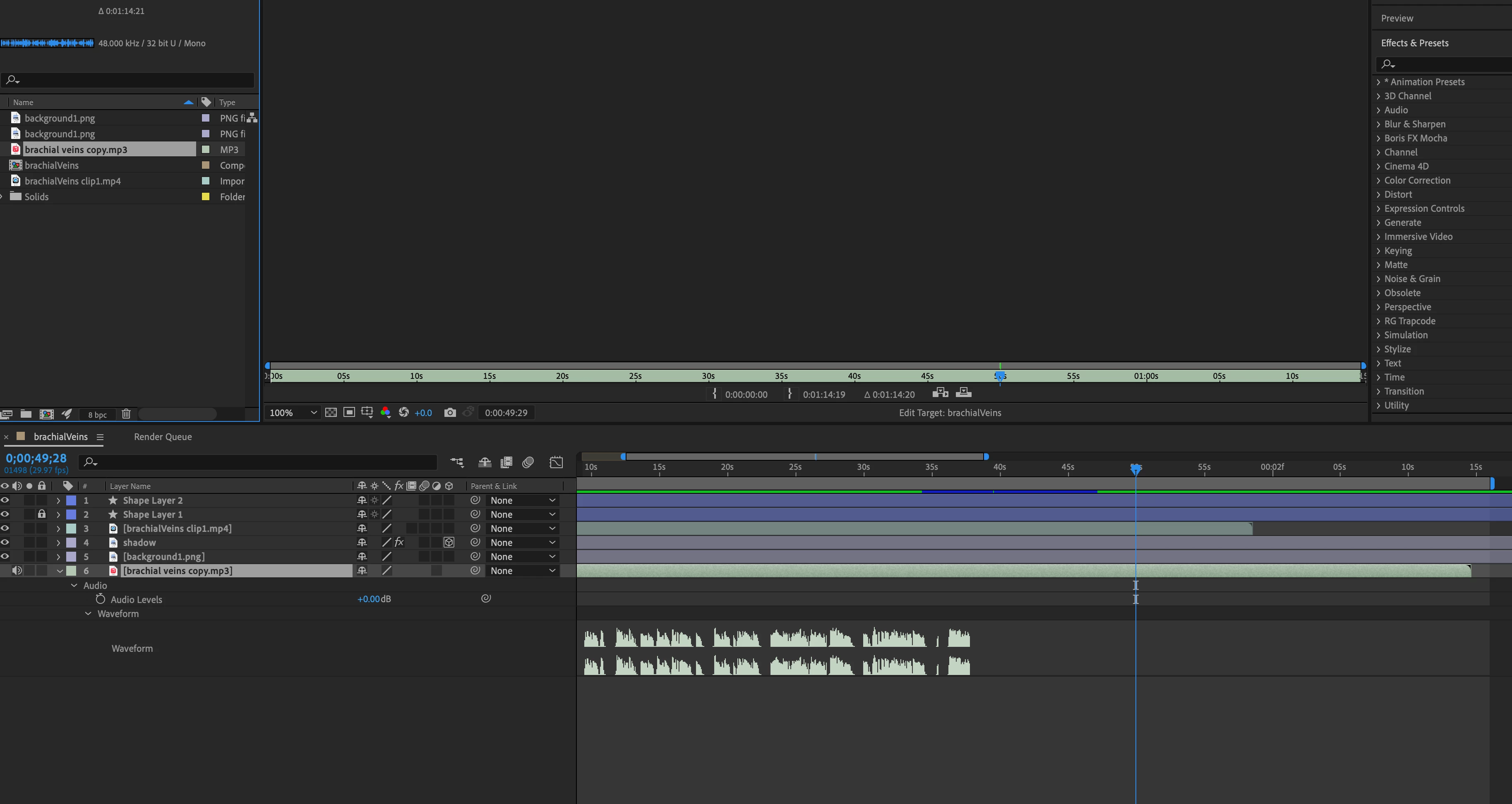Open parent dropdown for background1.png layer
Image resolution: width=1512 pixels, height=804 pixels.
(x=522, y=557)
